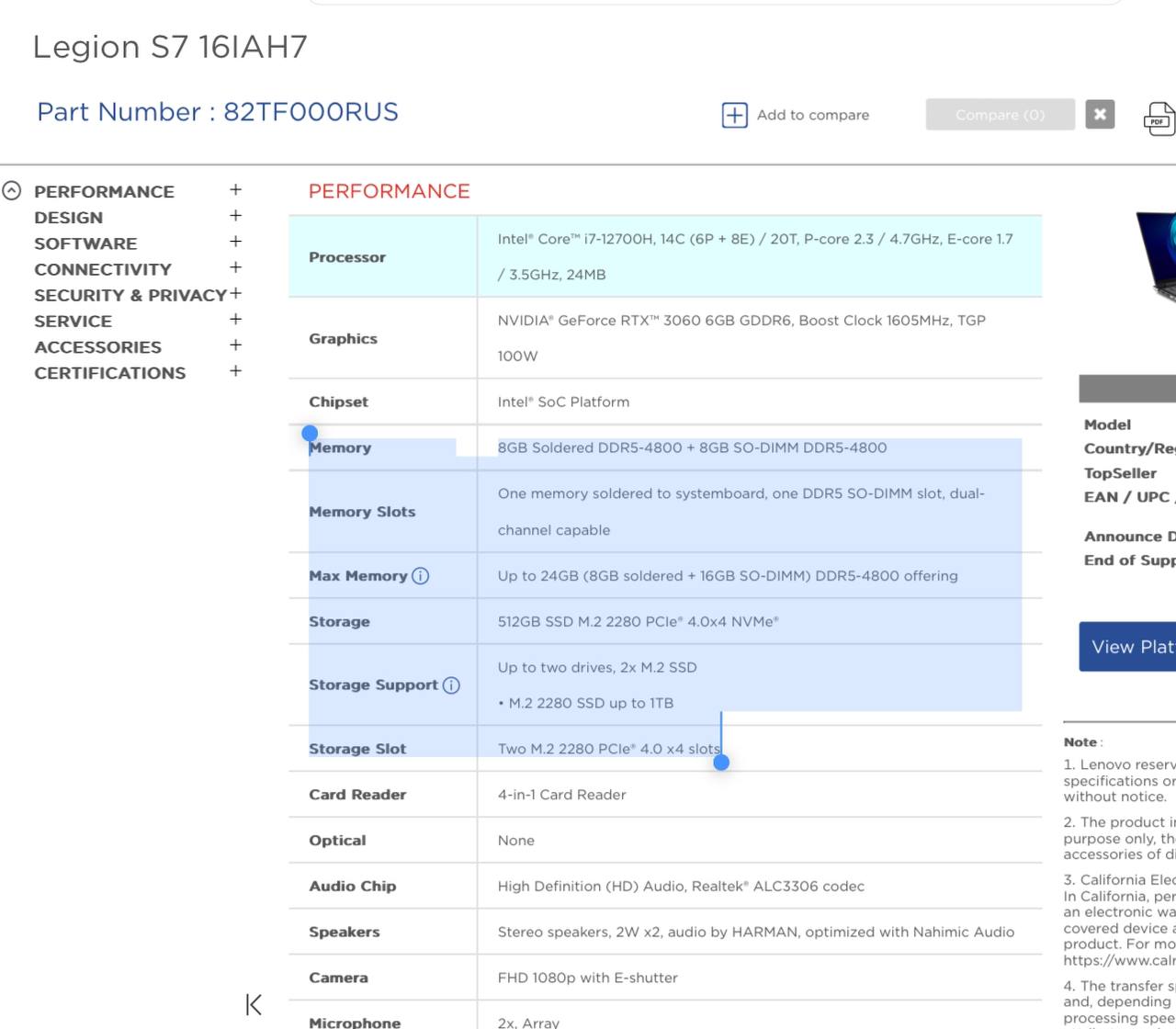Click the Storage Support info icon
This screenshot has height=1029, width=1176.
[x=451, y=685]
